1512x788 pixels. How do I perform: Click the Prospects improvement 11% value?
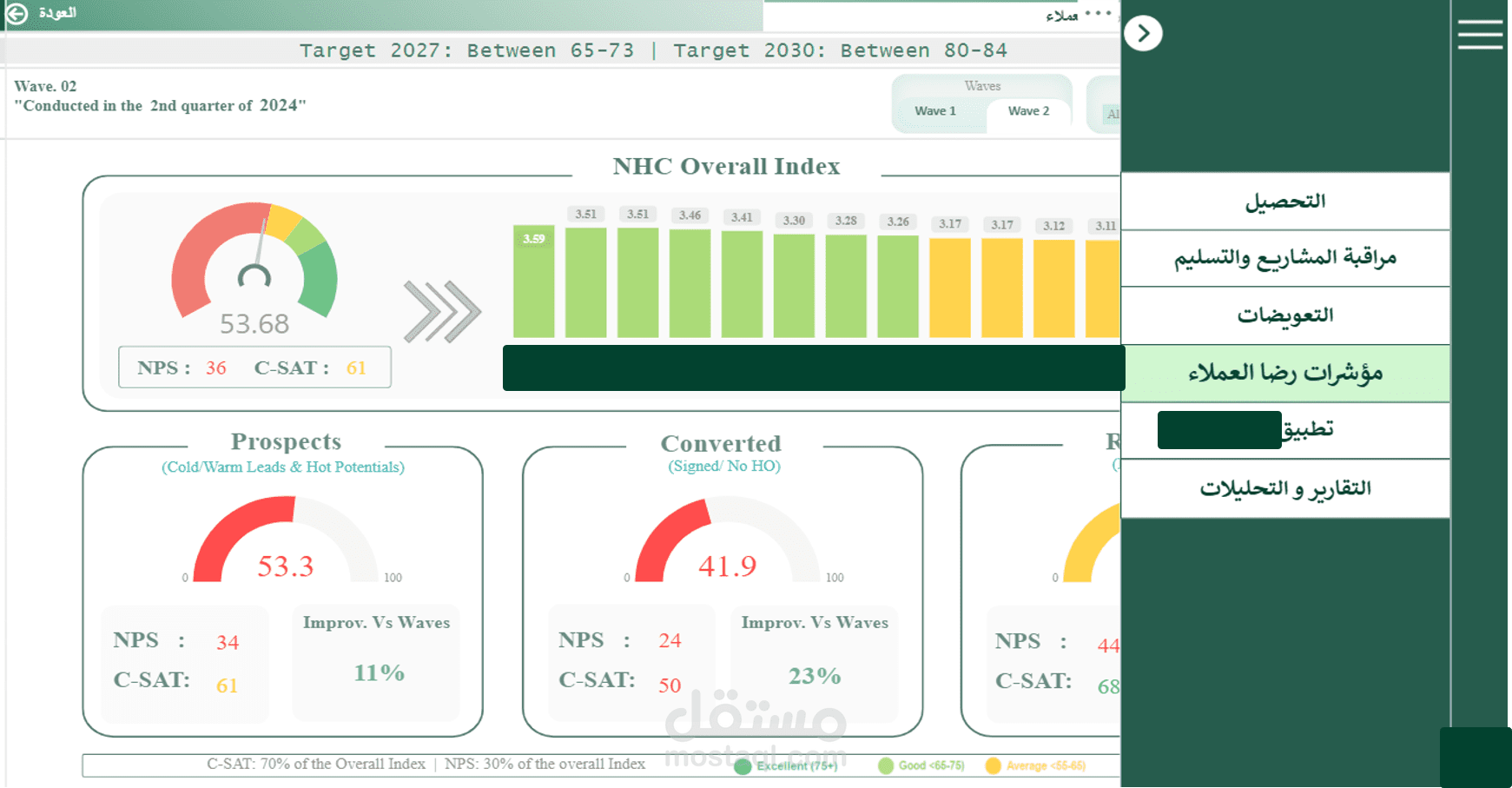click(379, 672)
